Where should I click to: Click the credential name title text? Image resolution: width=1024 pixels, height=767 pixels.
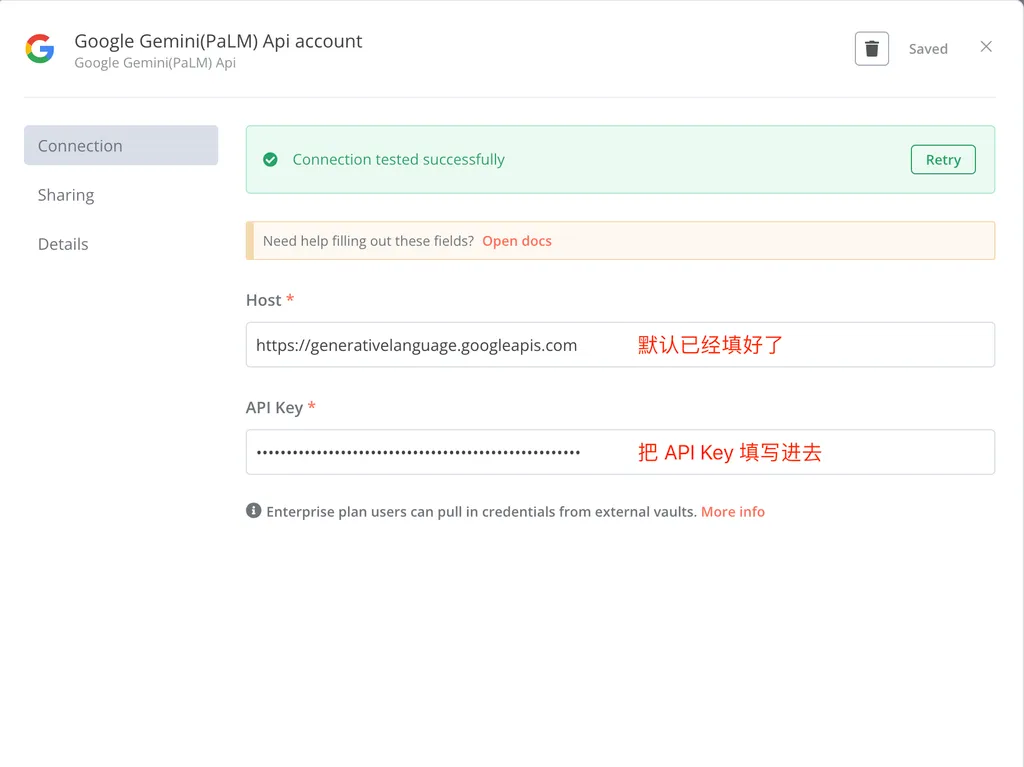218,41
